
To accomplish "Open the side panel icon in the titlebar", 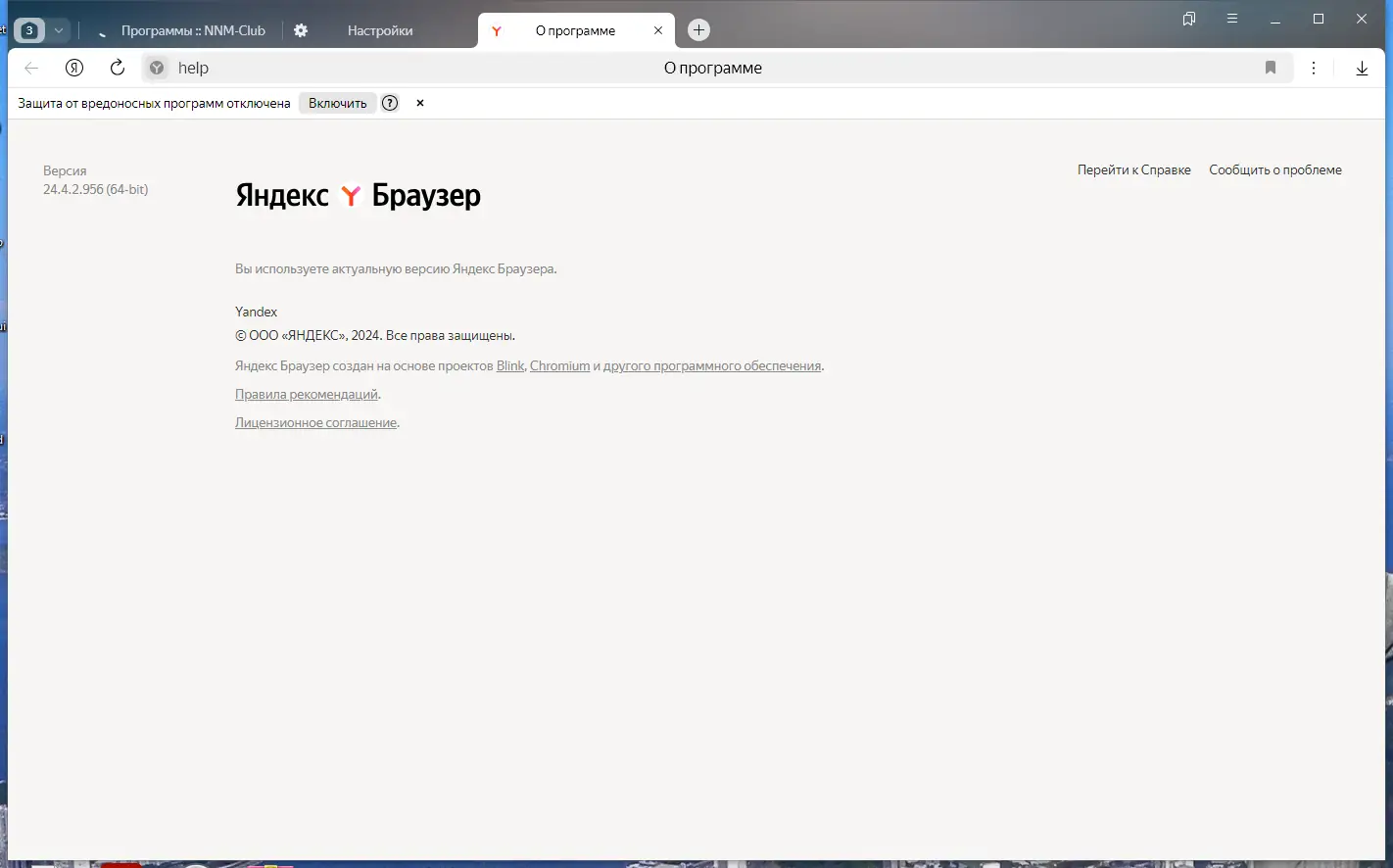I will [x=1188, y=19].
